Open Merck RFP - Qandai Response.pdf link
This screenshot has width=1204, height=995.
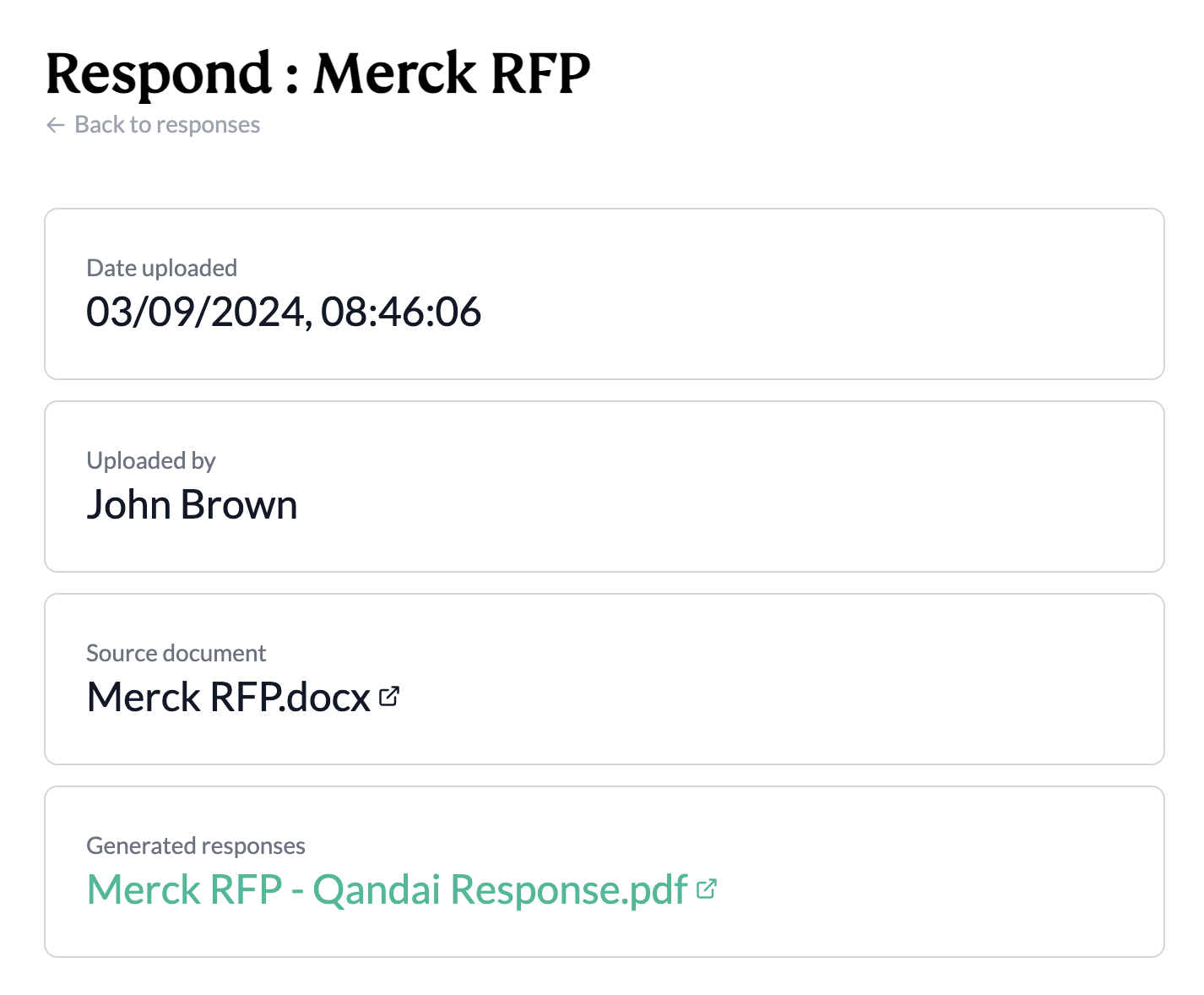tap(388, 889)
